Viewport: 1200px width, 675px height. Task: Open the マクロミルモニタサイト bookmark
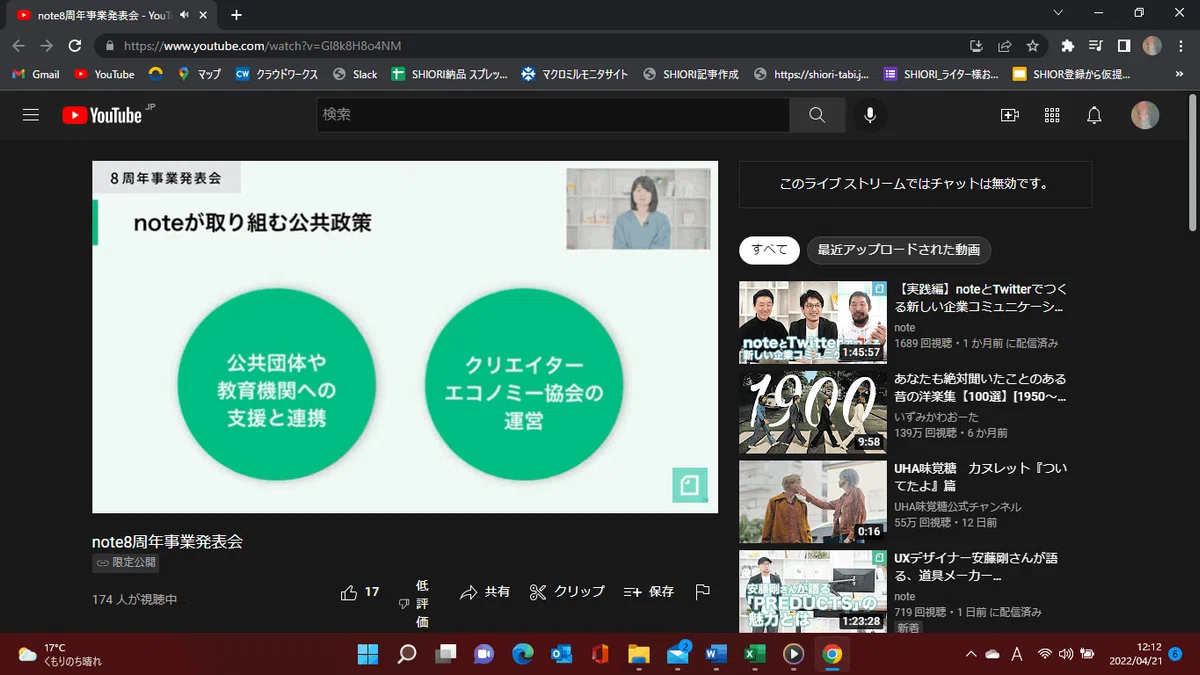click(x=575, y=74)
